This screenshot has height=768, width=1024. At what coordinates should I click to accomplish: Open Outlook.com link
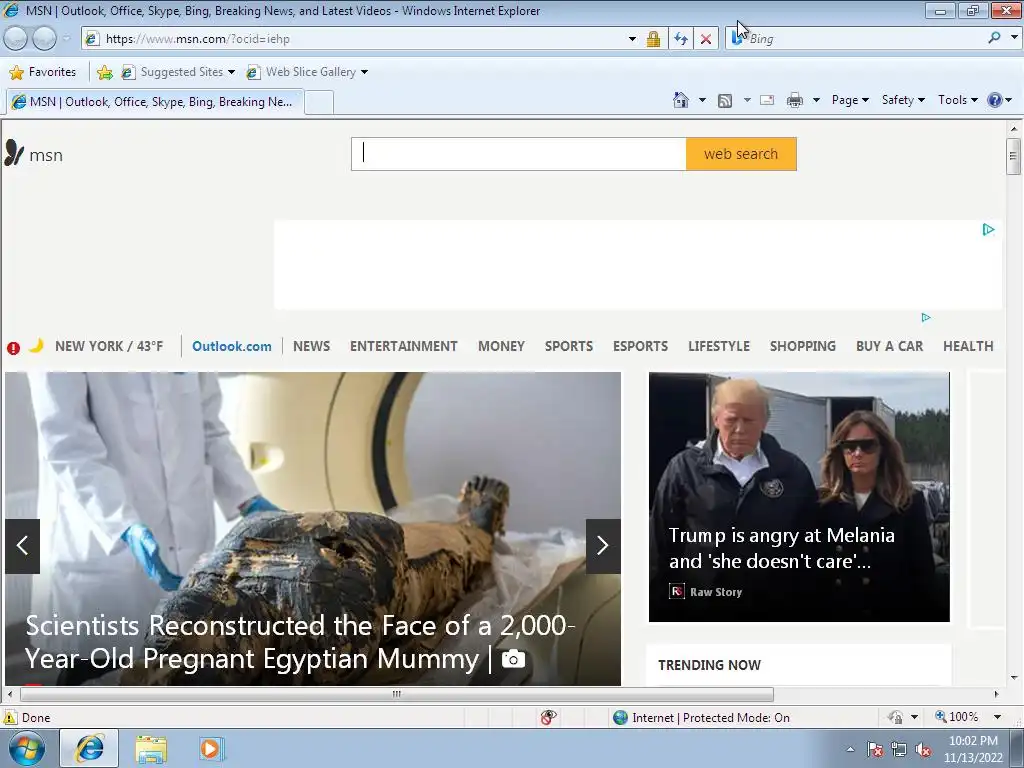point(232,346)
